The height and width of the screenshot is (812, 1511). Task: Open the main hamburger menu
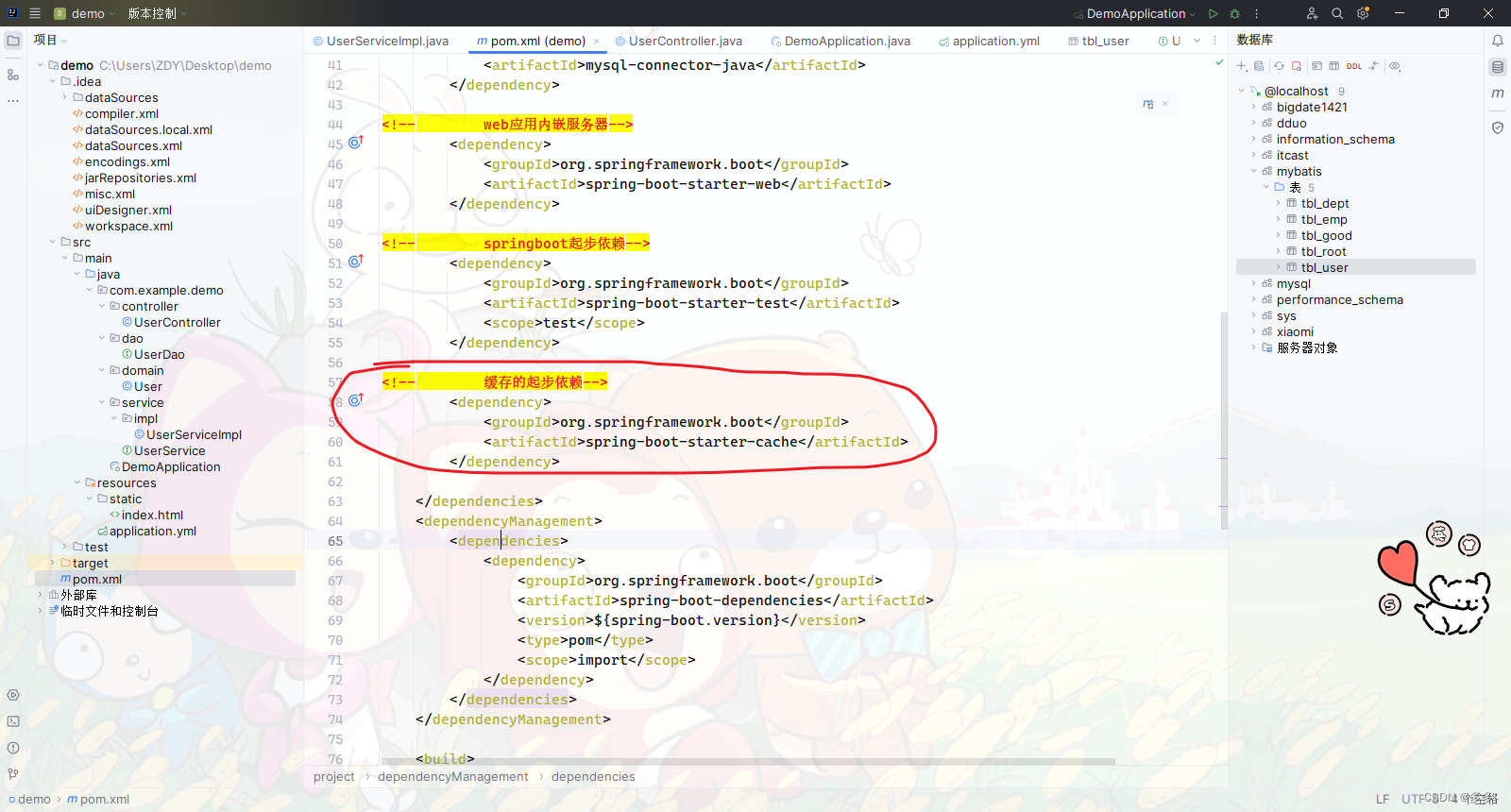[35, 13]
